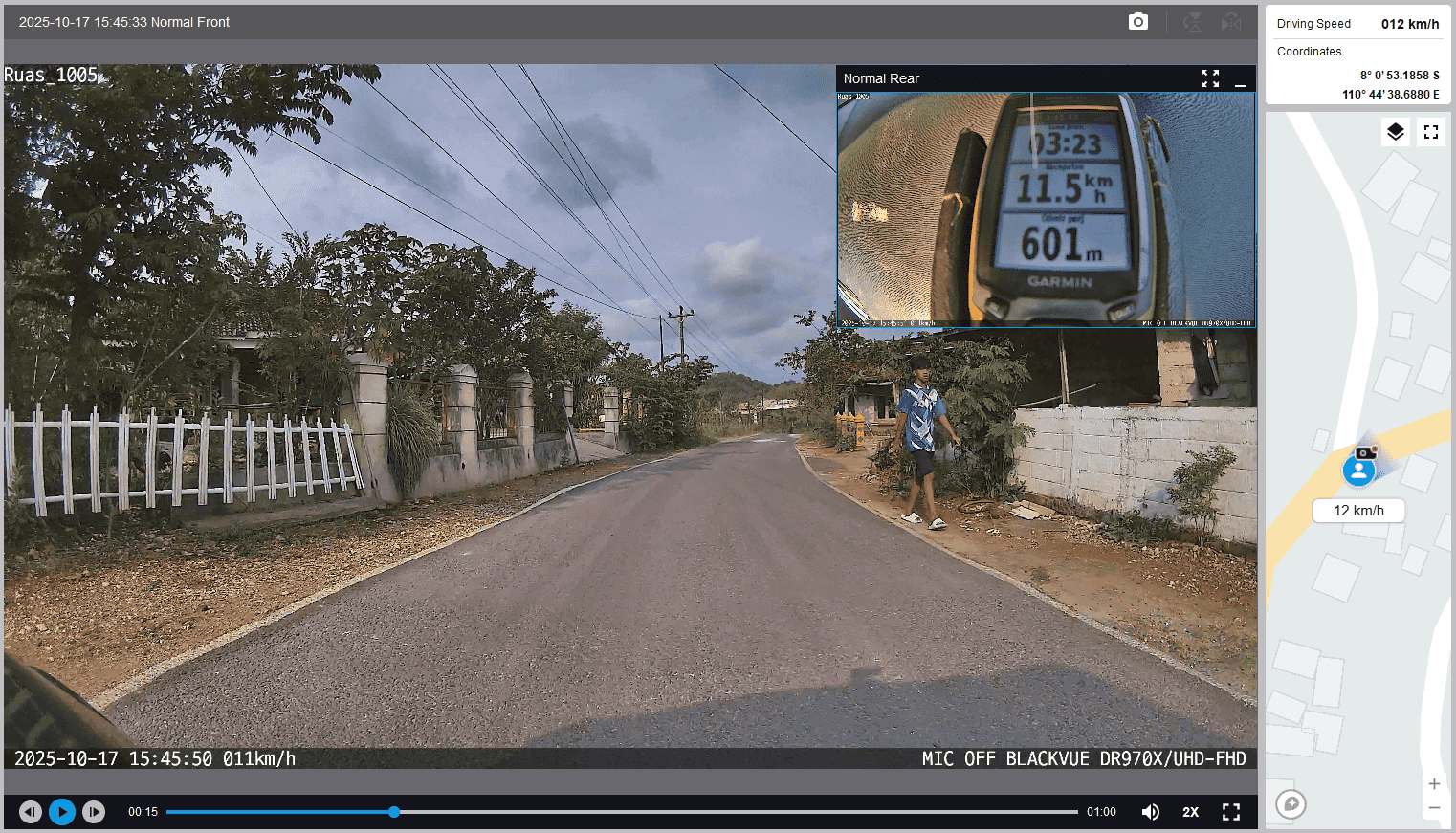The height and width of the screenshot is (833, 1456).
Task: Flip the video horizontally
Action: [1231, 22]
